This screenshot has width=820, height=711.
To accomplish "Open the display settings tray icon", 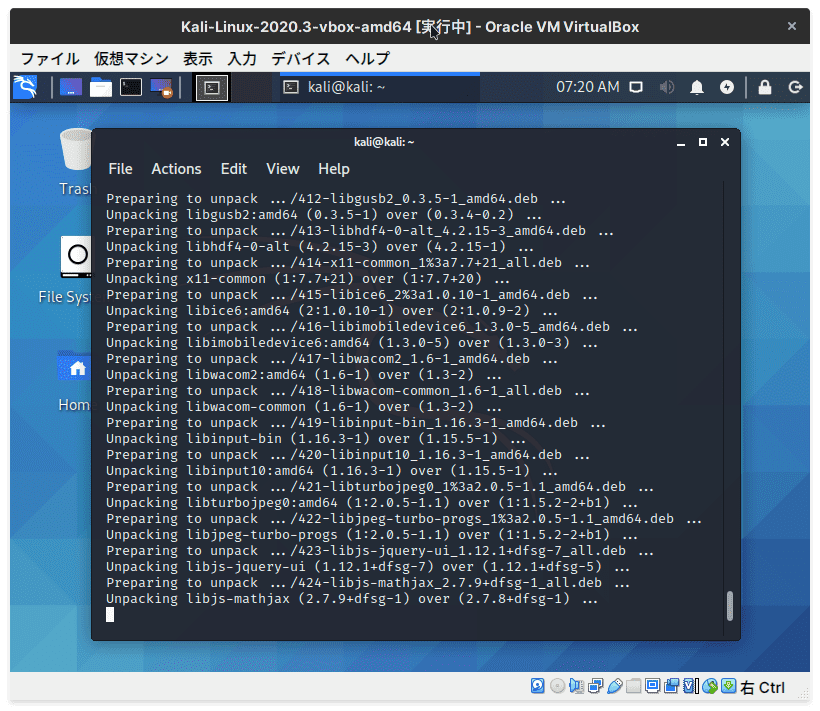I will (636, 87).
